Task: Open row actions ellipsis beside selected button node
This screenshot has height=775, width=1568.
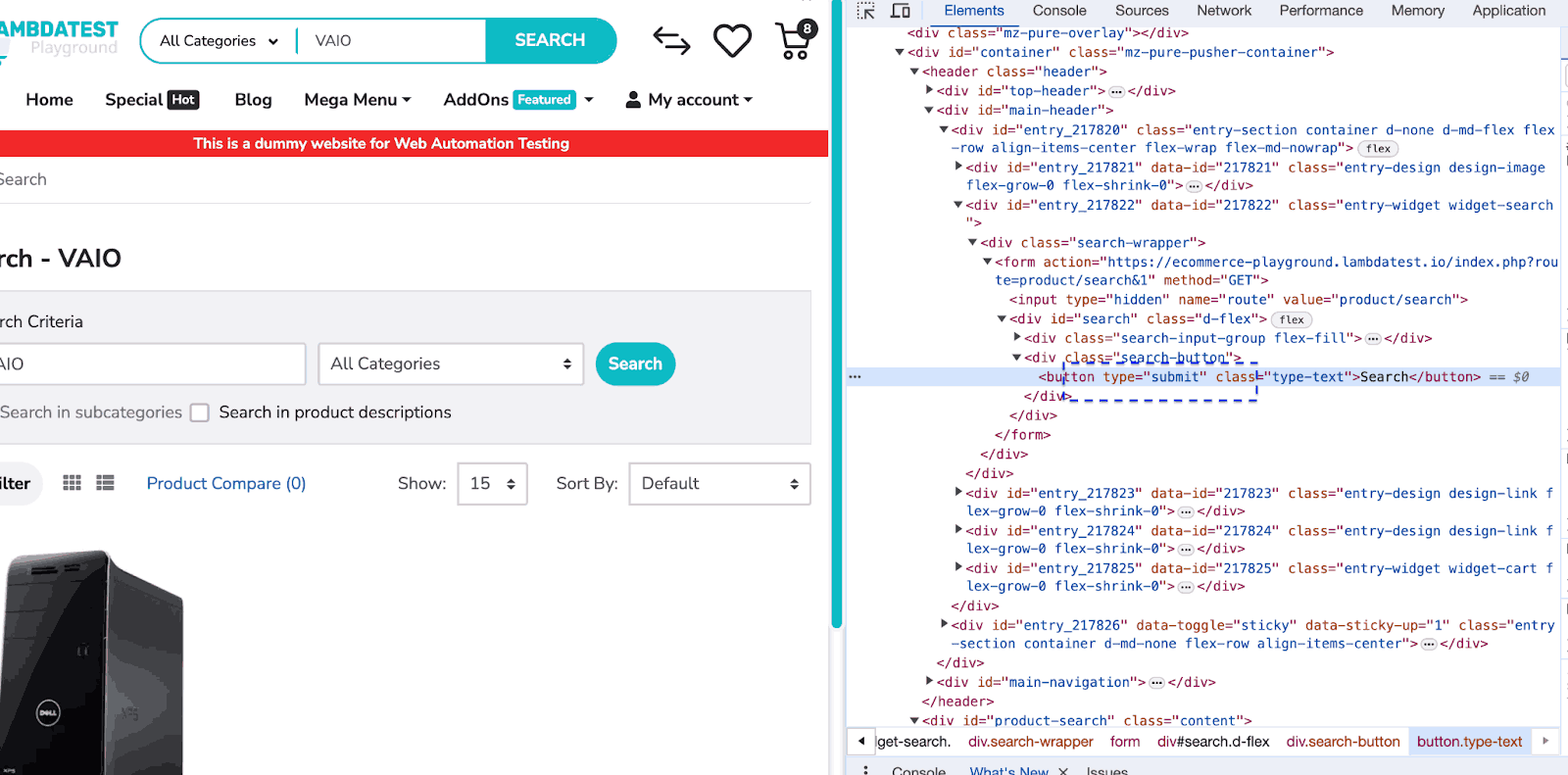Action: point(856,376)
